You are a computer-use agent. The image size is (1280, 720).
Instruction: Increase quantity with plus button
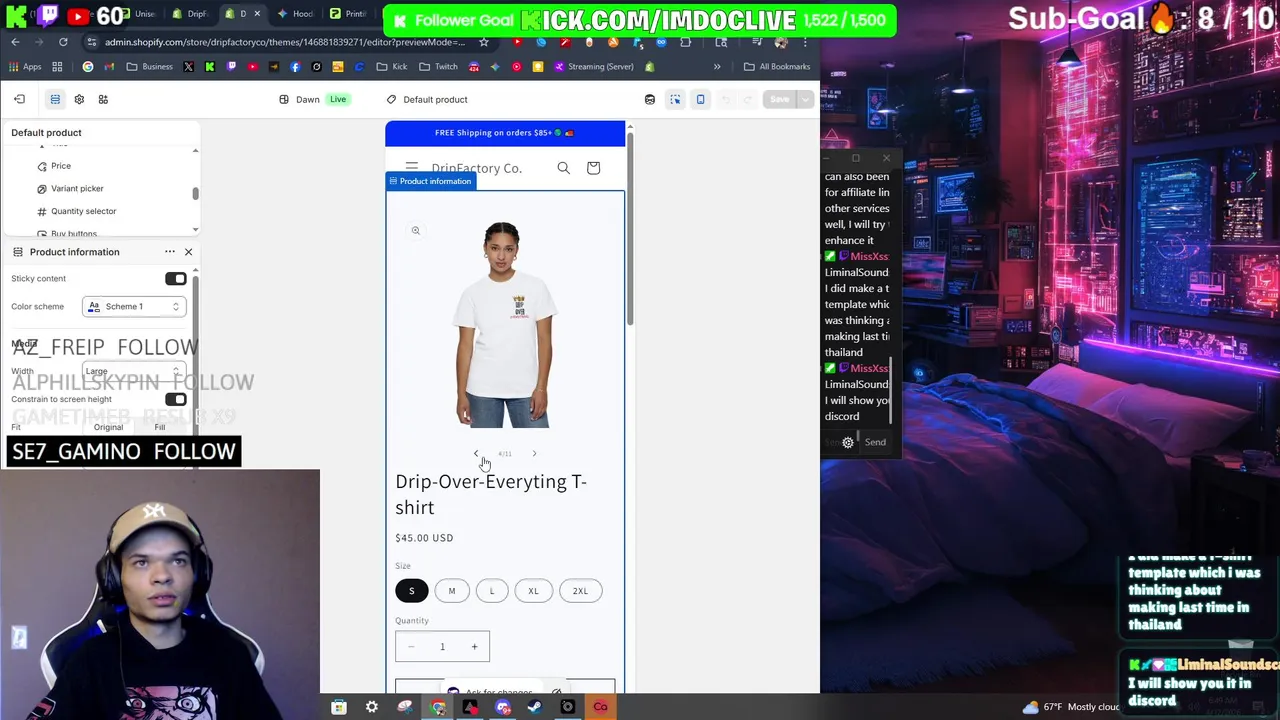474,647
